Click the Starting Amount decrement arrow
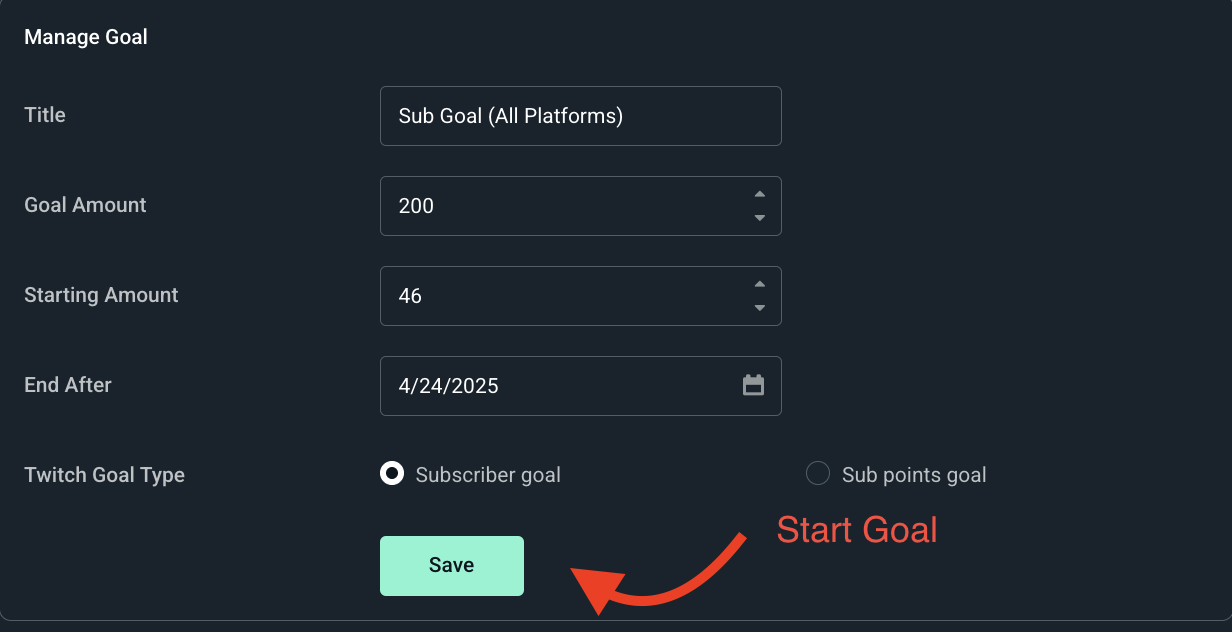Viewport: 1232px width, 632px height. click(760, 307)
